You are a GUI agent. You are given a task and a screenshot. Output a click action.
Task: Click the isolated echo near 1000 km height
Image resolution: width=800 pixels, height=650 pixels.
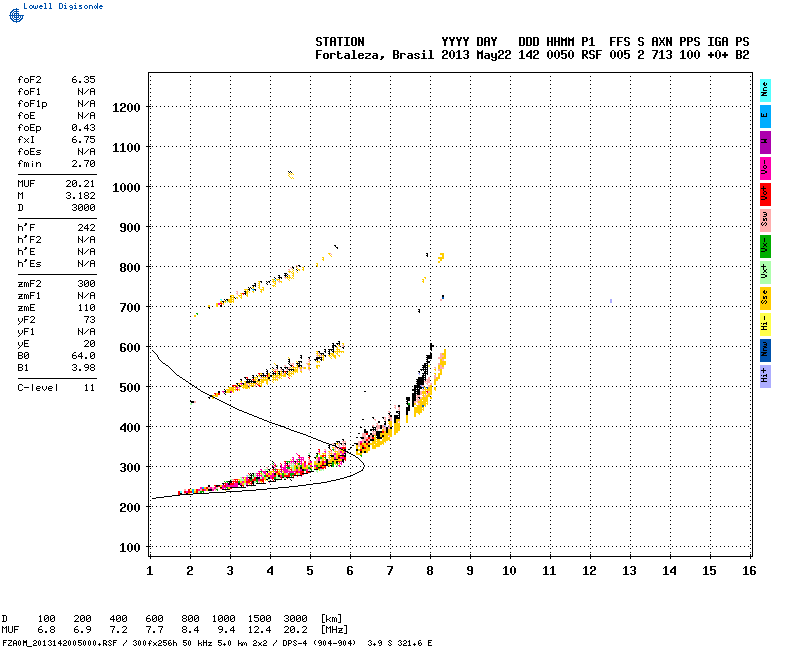point(291,175)
